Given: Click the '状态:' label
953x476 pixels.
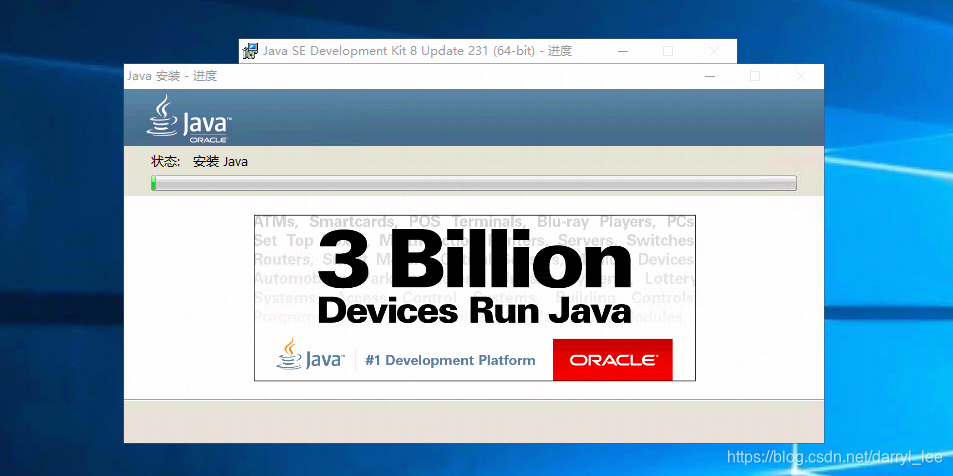Looking at the screenshot, I should pyautogui.click(x=166, y=162).
